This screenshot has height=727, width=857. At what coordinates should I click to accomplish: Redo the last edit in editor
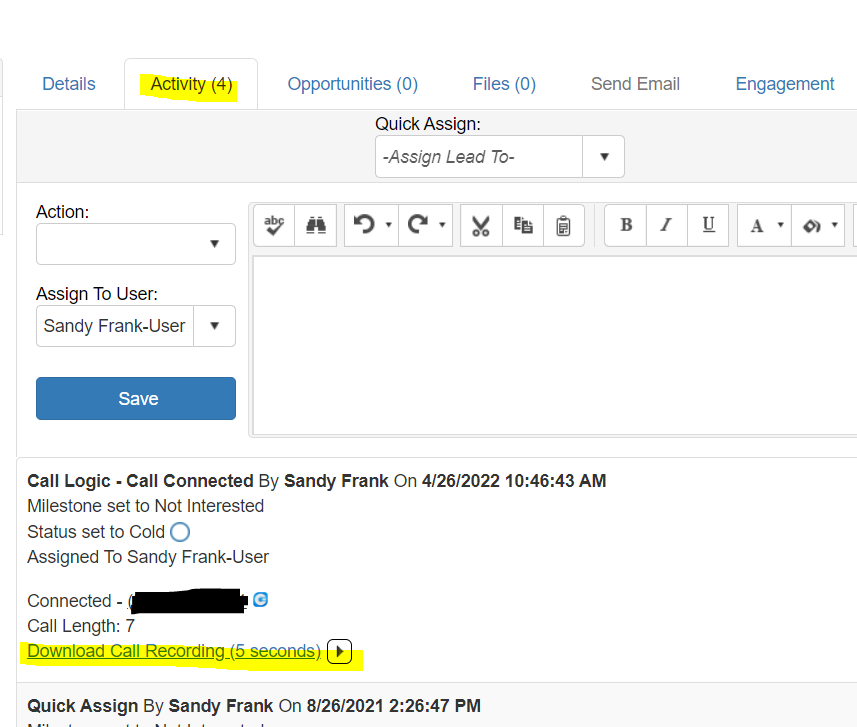coord(418,225)
